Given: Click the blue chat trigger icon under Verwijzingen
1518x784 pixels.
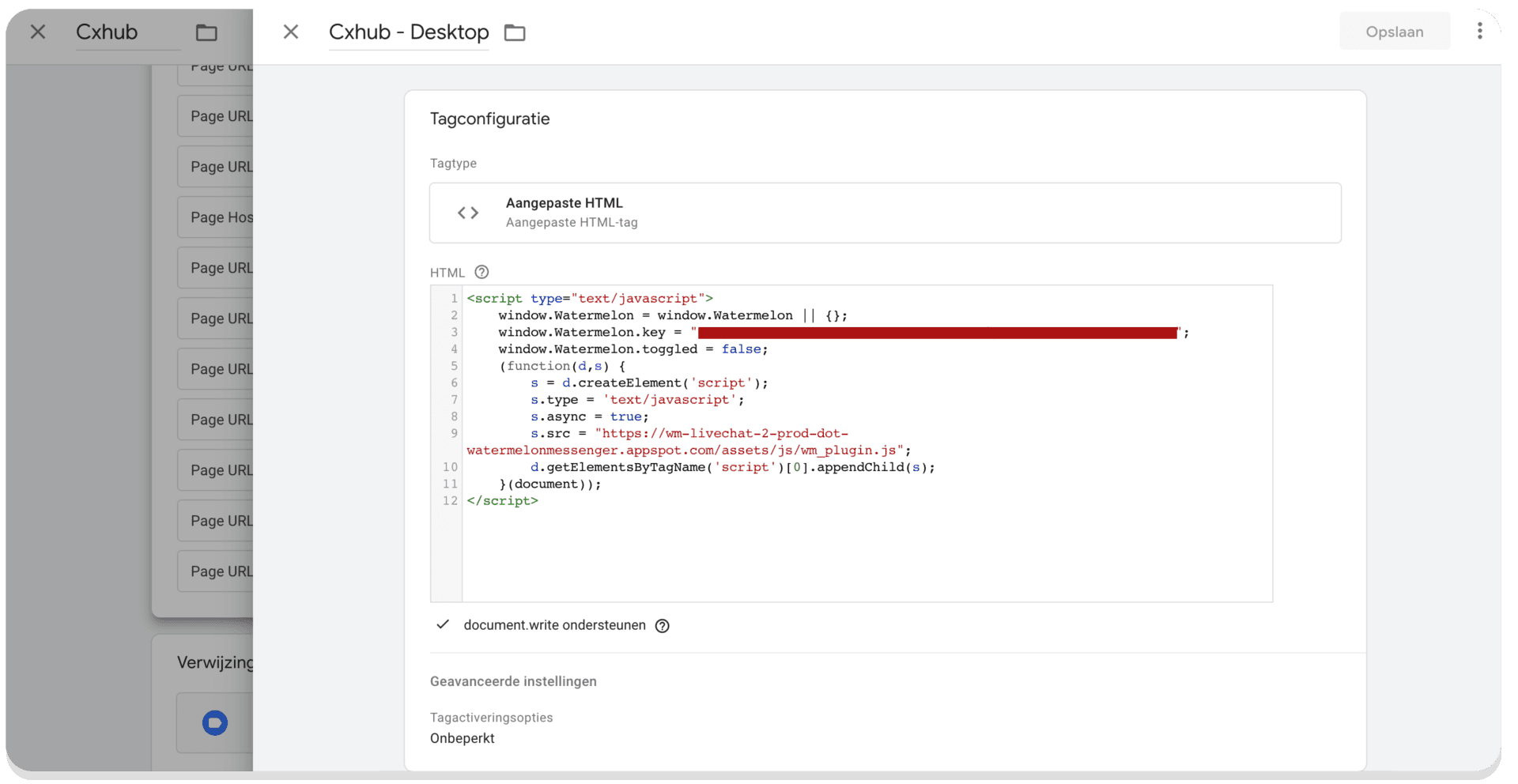Looking at the screenshot, I should pos(215,722).
